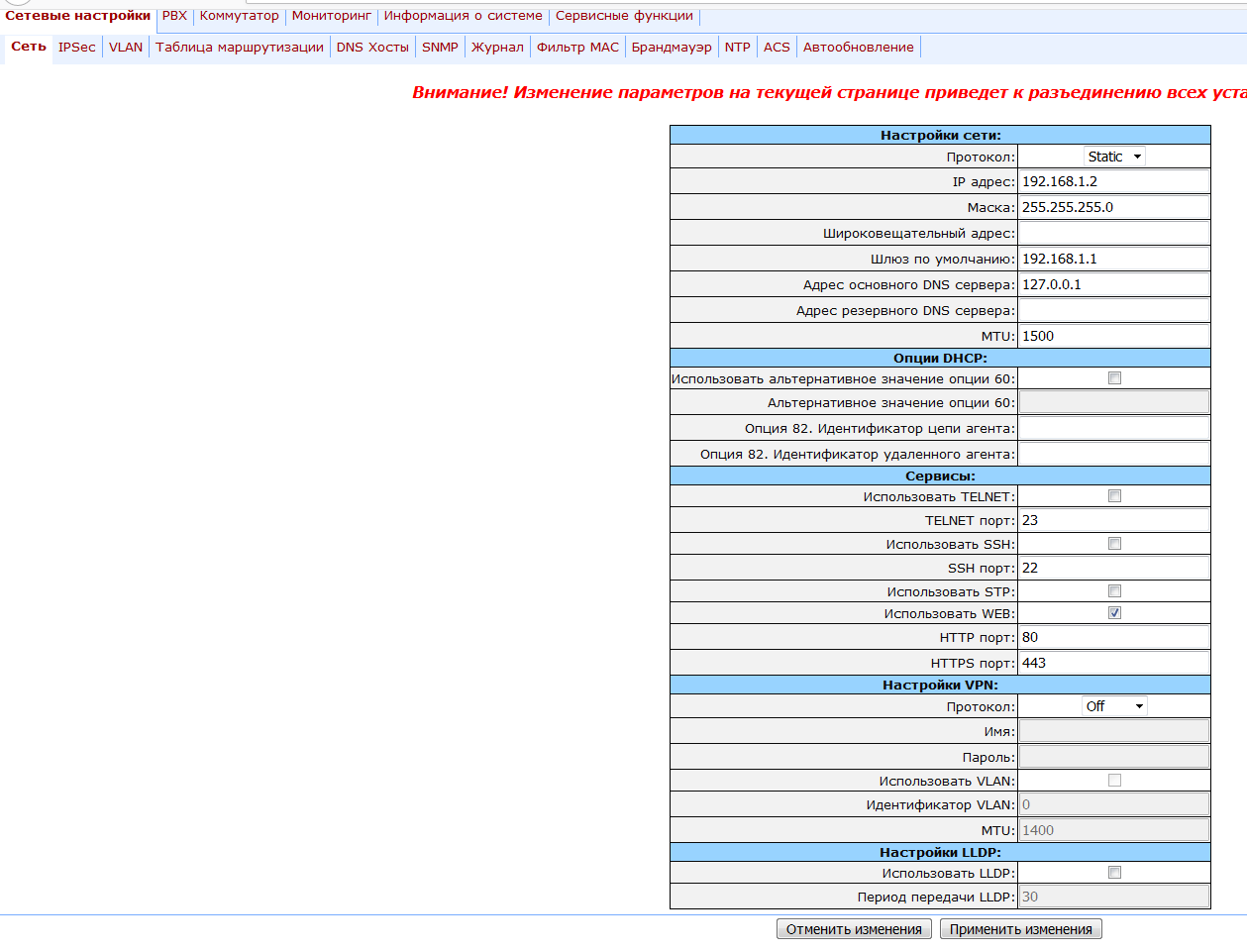1247x952 pixels.
Task: Open VPN Протокол dropdown showing Off
Action: pos(1114,706)
